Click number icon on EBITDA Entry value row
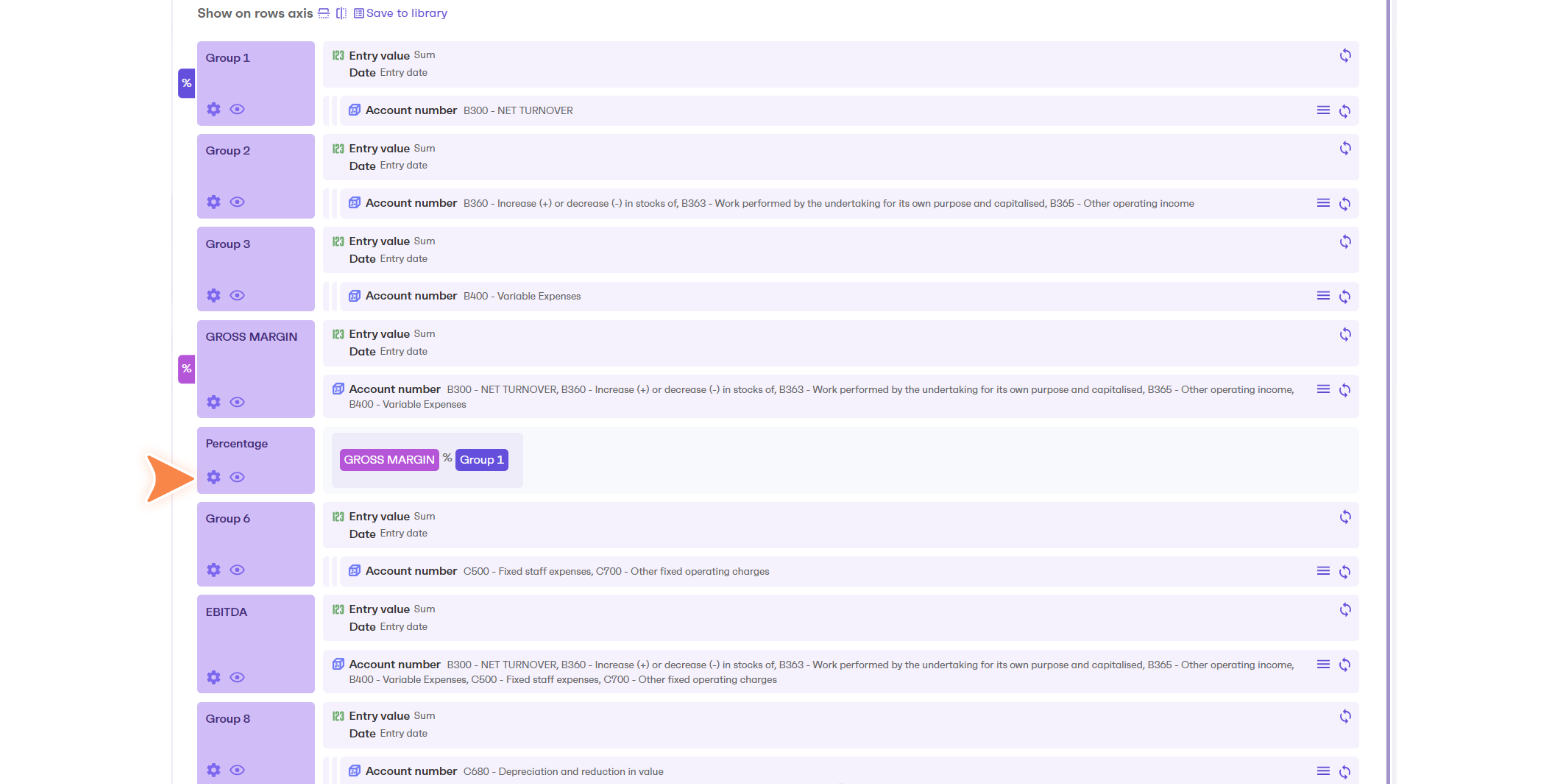 click(x=338, y=609)
